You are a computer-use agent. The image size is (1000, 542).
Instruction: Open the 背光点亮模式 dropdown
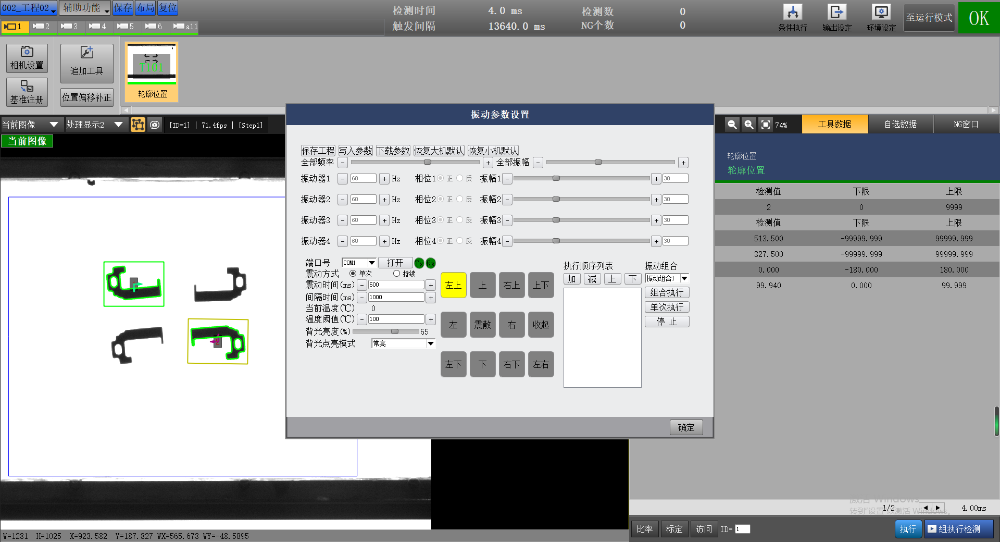click(430, 343)
